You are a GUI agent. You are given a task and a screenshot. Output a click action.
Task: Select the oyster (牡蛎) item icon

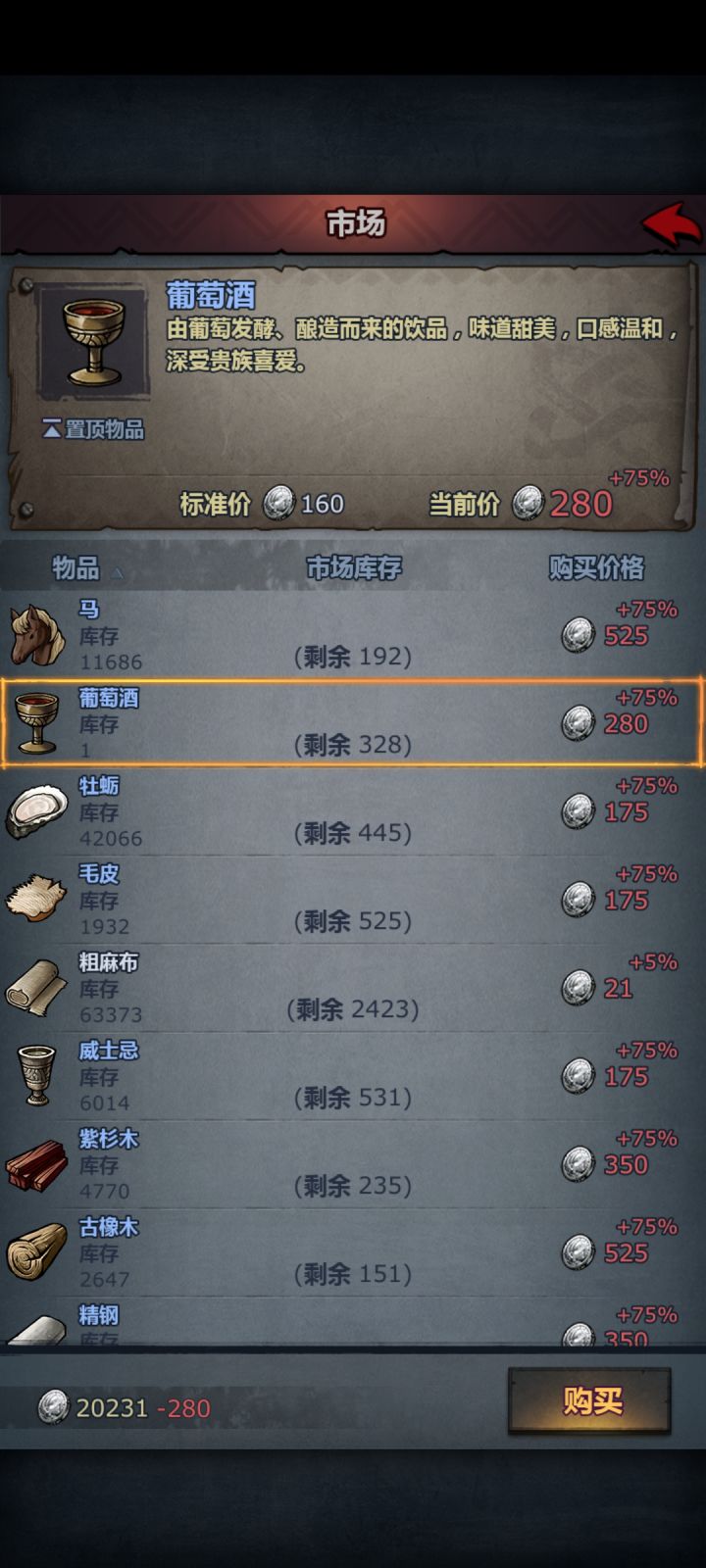click(37, 811)
